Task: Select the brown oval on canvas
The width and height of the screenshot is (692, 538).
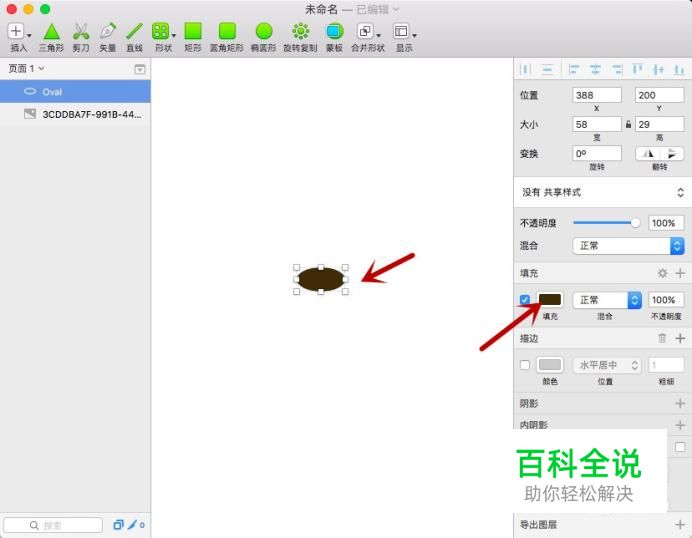Action: click(321, 279)
